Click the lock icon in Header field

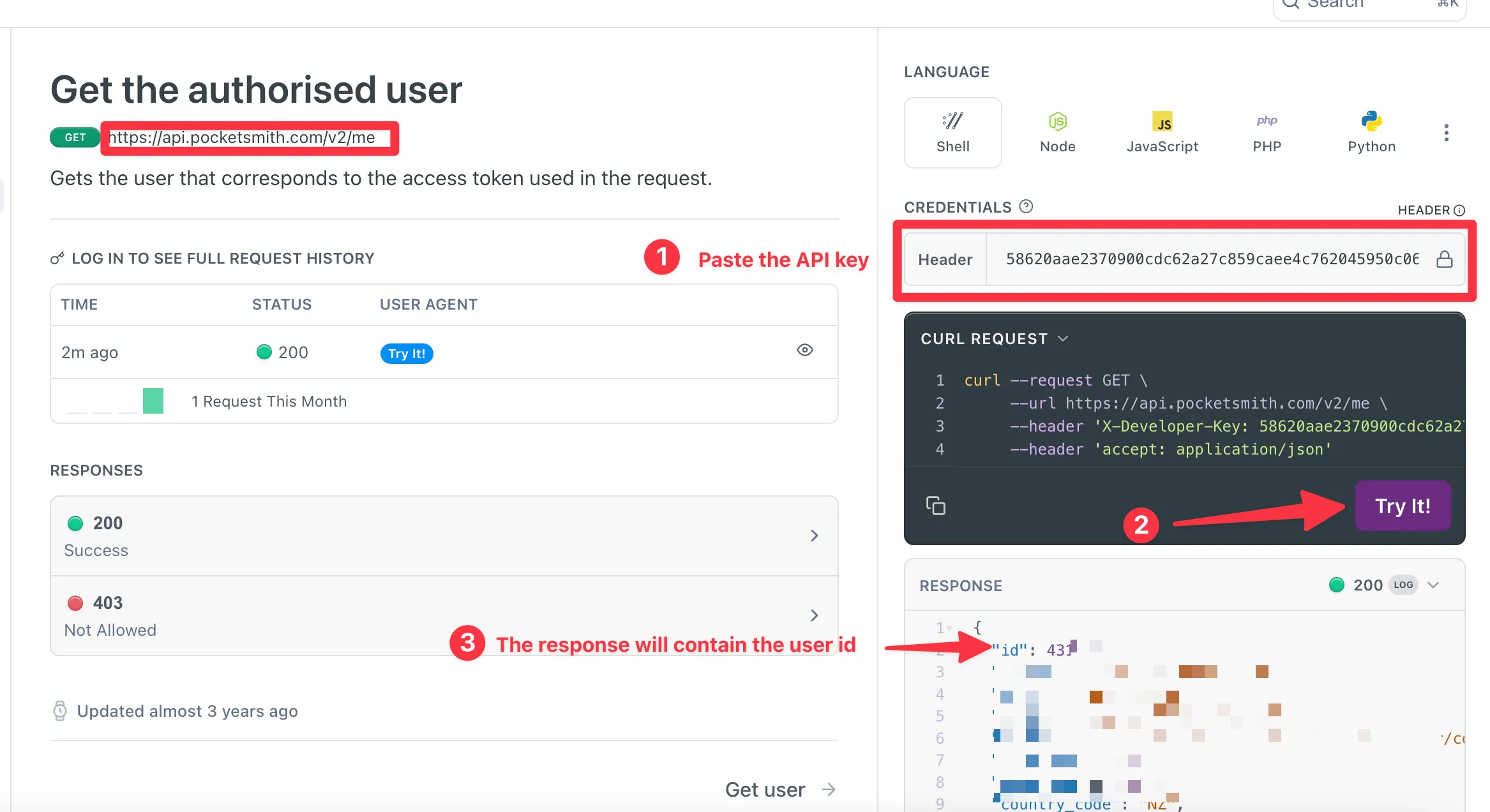tap(1444, 259)
